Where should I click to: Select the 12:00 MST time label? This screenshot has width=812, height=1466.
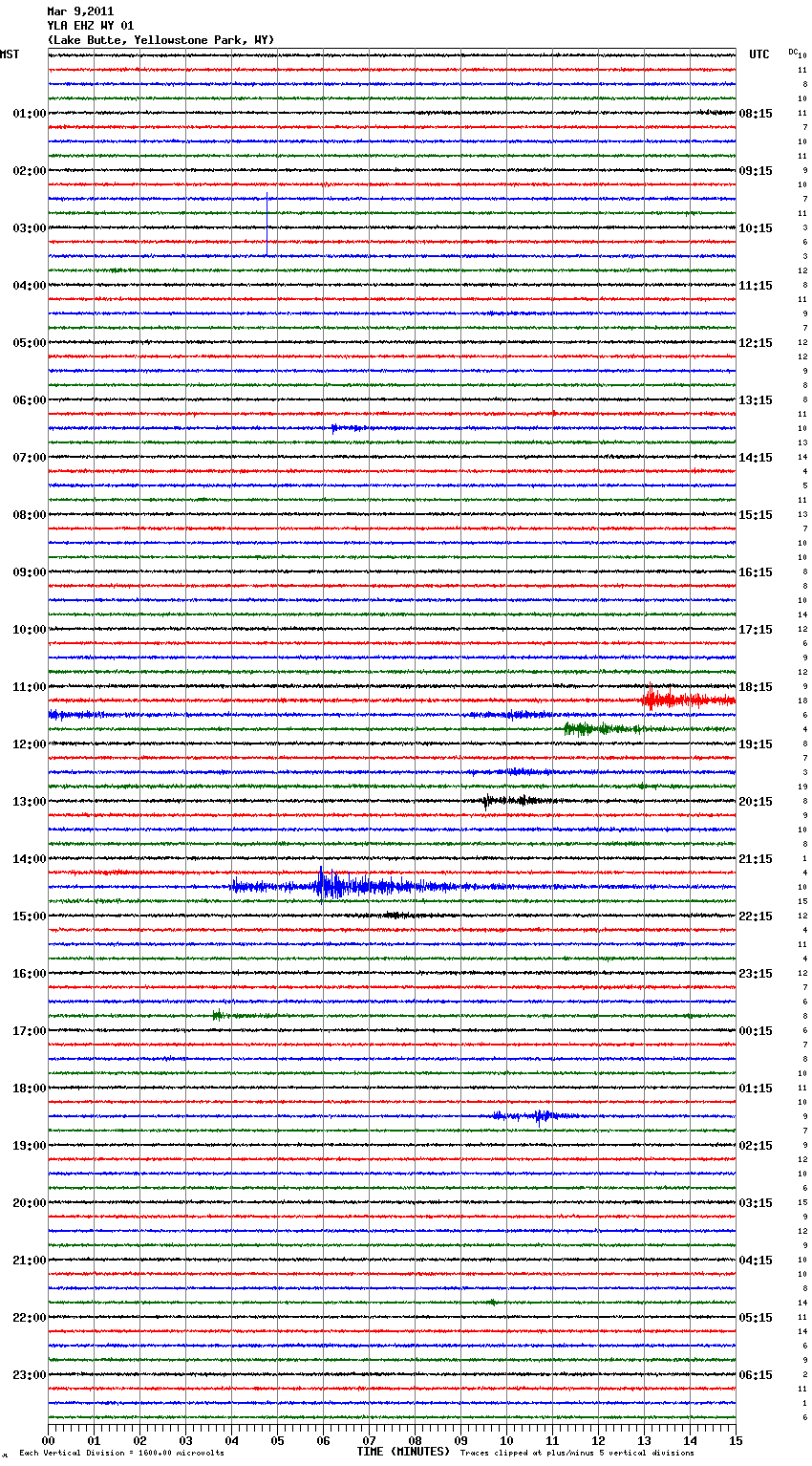[30, 744]
